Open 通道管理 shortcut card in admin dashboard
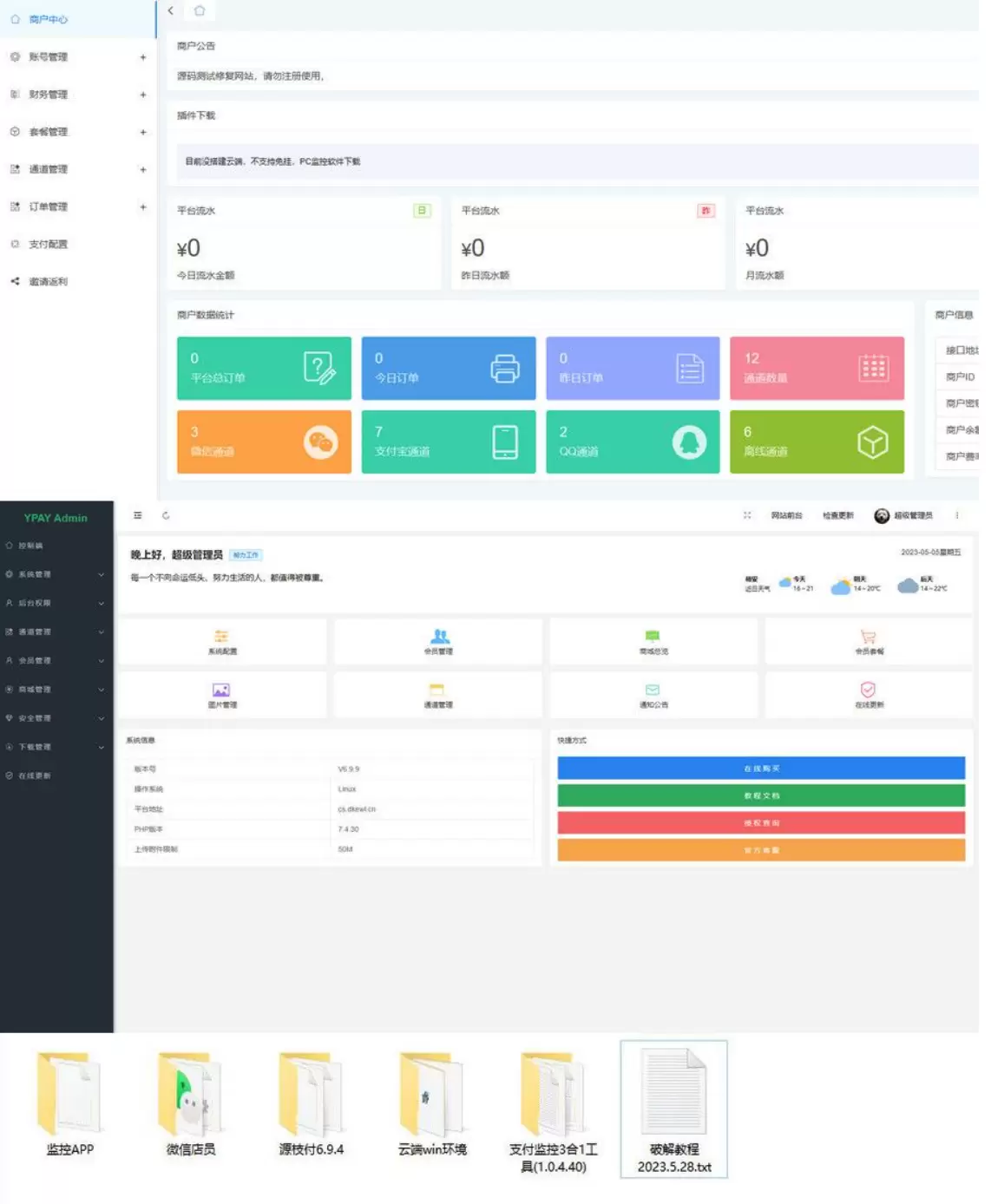 pos(438,696)
